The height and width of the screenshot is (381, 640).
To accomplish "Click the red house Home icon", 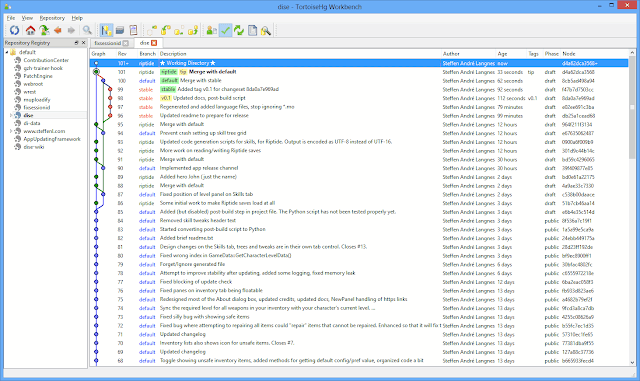I will point(30,30).
